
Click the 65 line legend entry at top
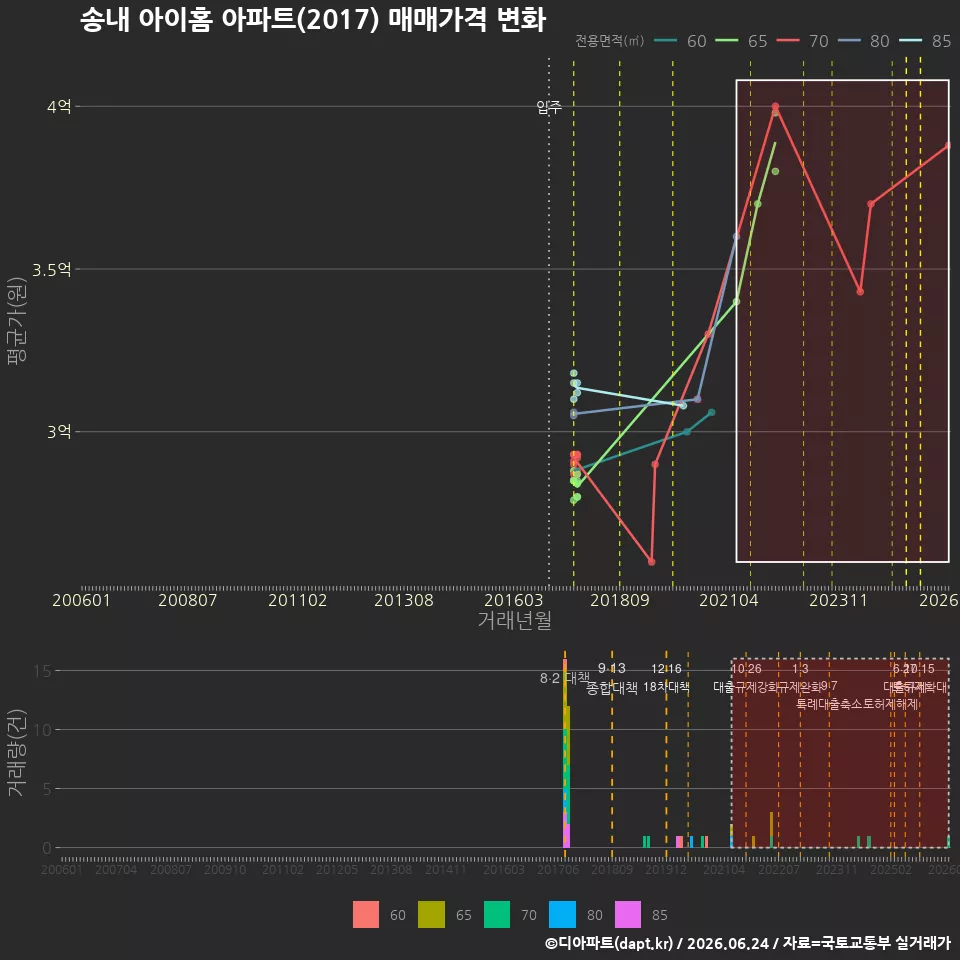point(741,41)
